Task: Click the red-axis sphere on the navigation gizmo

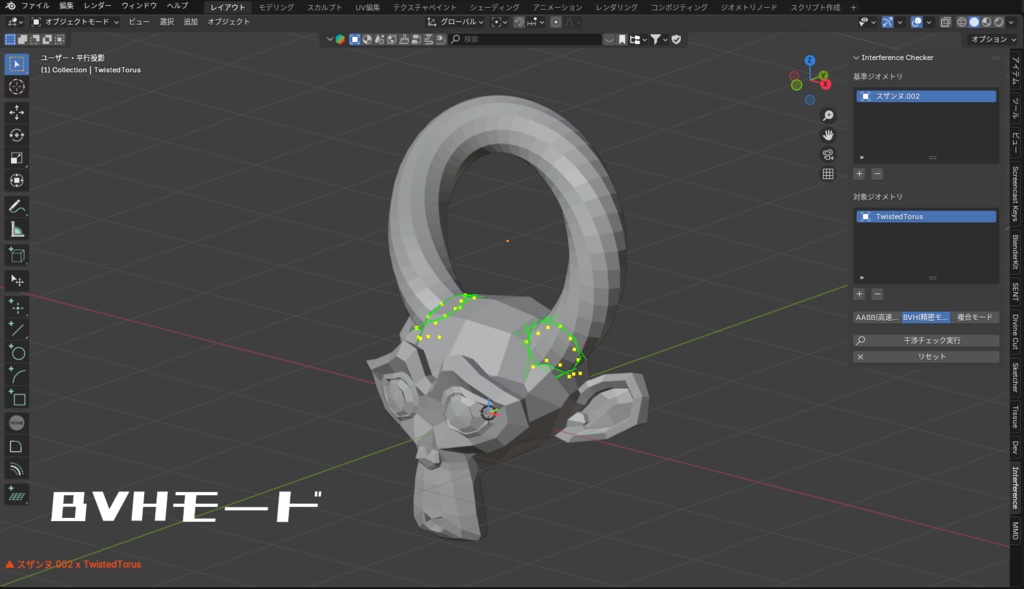Action: tap(825, 84)
